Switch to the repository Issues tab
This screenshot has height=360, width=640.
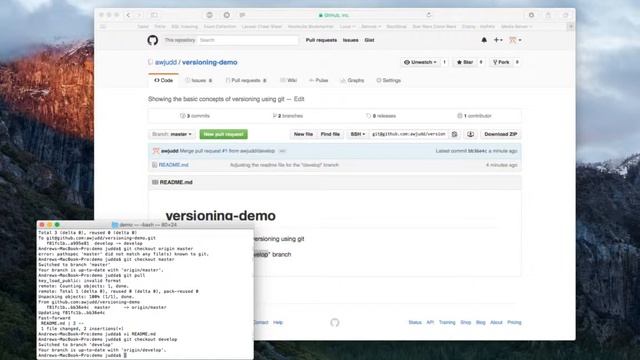199,80
